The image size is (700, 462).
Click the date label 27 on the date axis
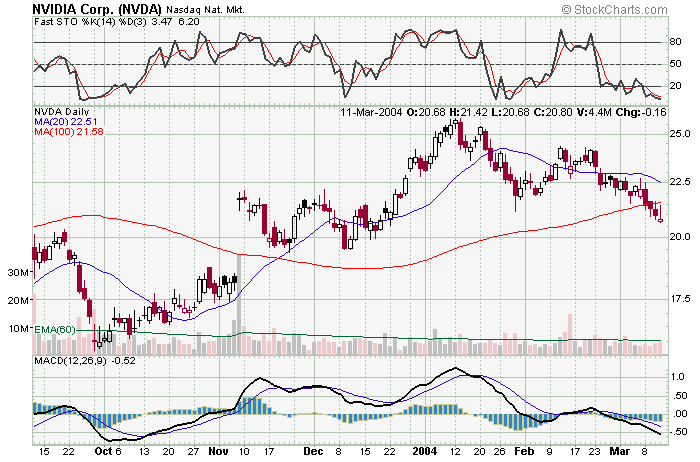pyautogui.click(x=193, y=451)
